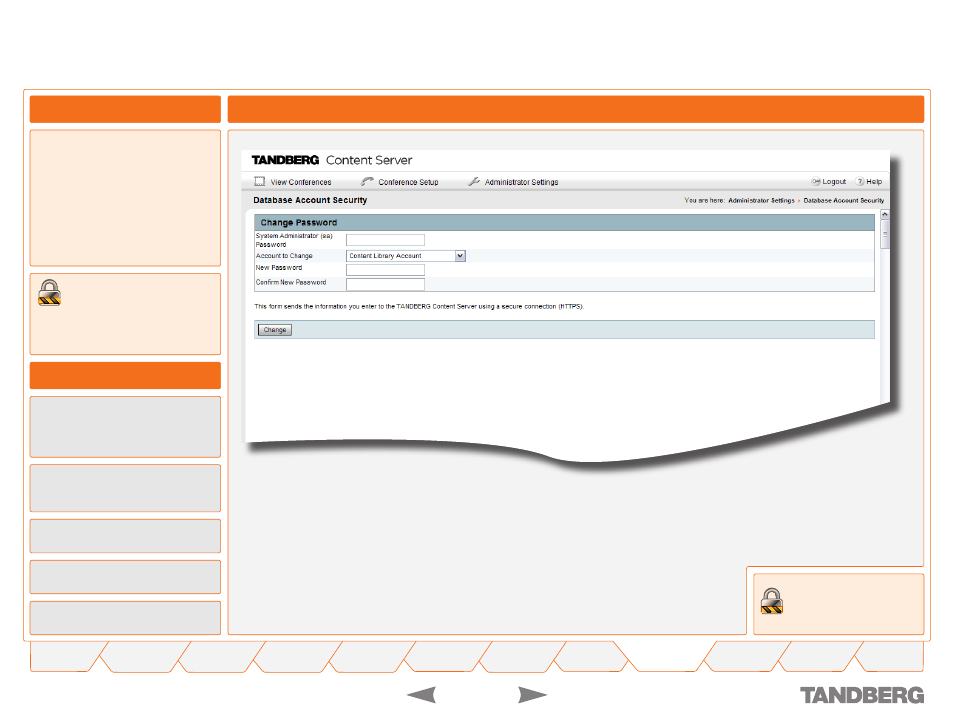Click the text about secure connection (HTTPS)

419,306
